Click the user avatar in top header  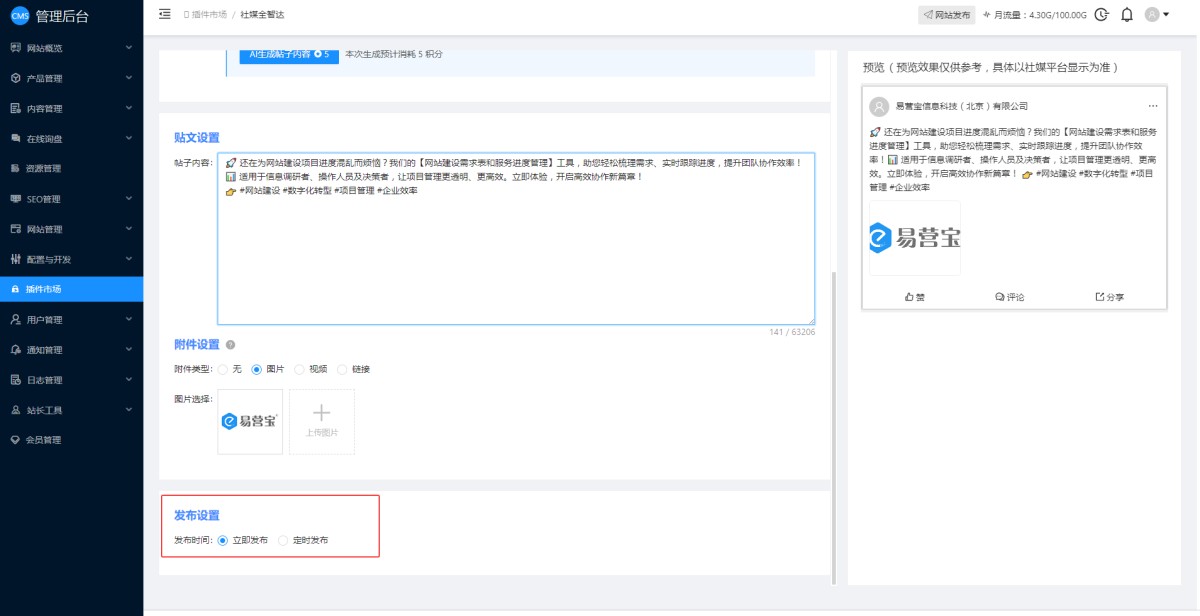[1152, 15]
